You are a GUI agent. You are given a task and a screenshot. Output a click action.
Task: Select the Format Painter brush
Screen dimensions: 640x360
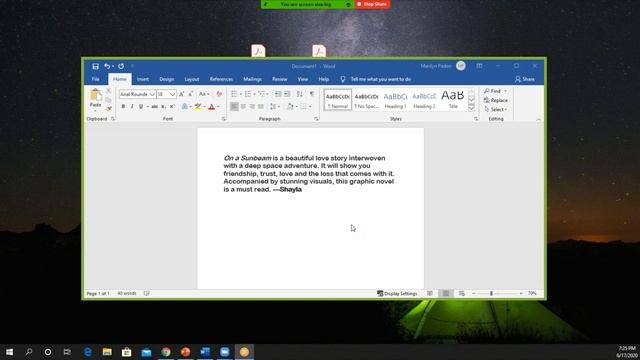pyautogui.click(x=109, y=109)
